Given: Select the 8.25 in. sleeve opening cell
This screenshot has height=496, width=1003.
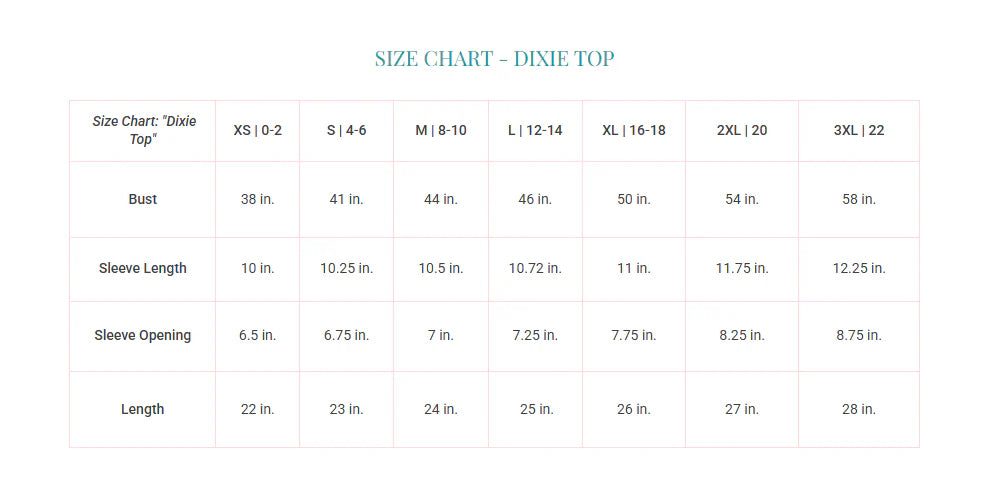Looking at the screenshot, I should pyautogui.click(x=742, y=335).
